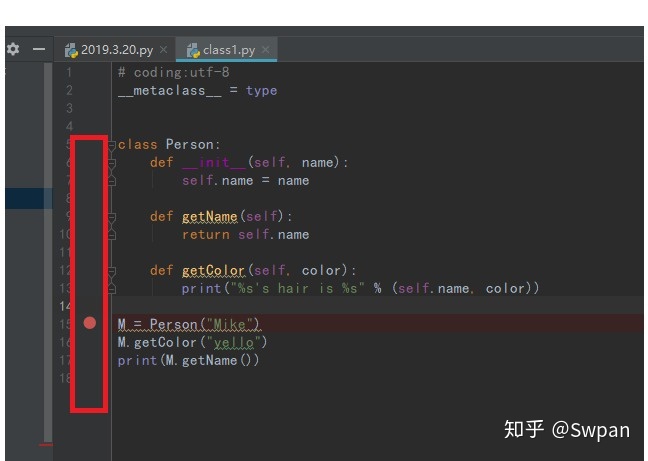
Task: Click the 'getName' method definition name
Action: click(210, 216)
